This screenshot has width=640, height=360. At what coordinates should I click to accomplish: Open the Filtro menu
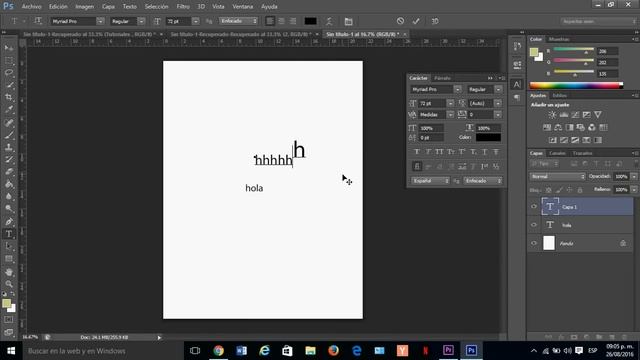click(183, 7)
